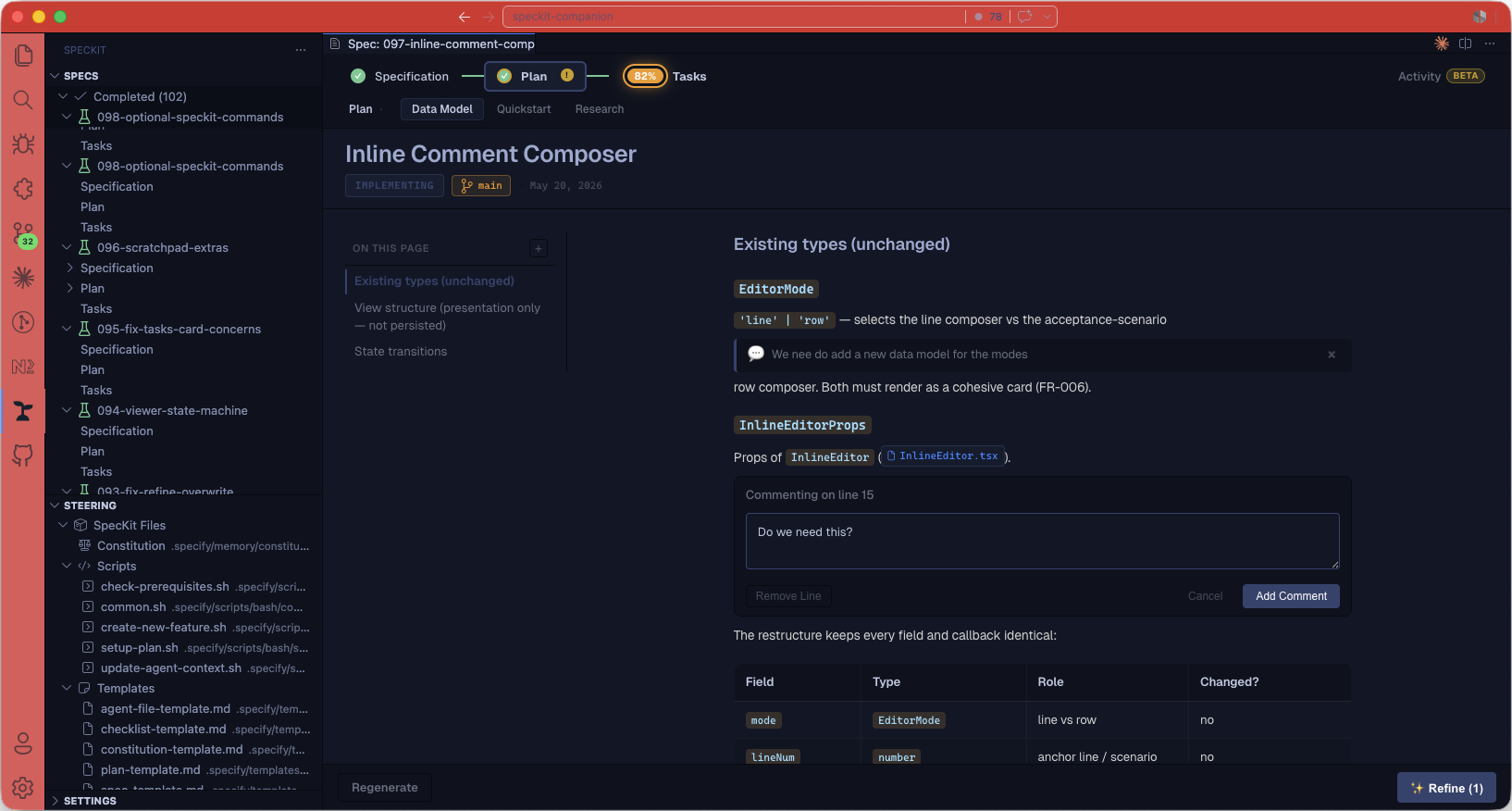1512x811 pixels.
Task: Click the flask icon for 096-scratchpad-extras
Action: coord(84,247)
